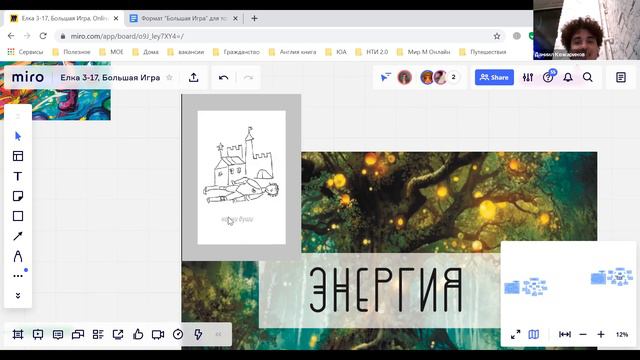Viewport: 640px width, 360px height.
Task: Bookmark this page with star icon
Action: click(x=497, y=36)
